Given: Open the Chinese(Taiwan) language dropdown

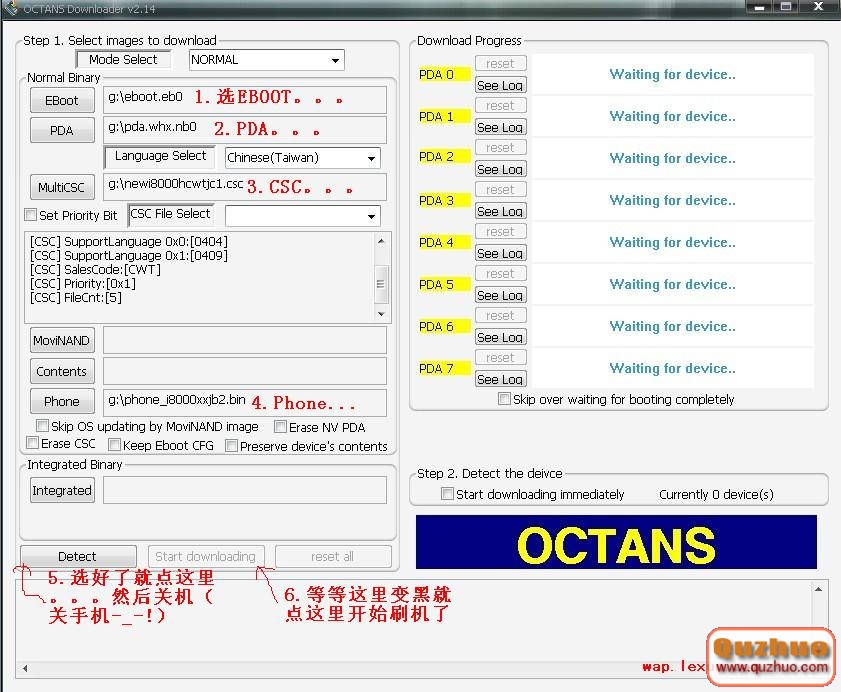Looking at the screenshot, I should 303,158.
